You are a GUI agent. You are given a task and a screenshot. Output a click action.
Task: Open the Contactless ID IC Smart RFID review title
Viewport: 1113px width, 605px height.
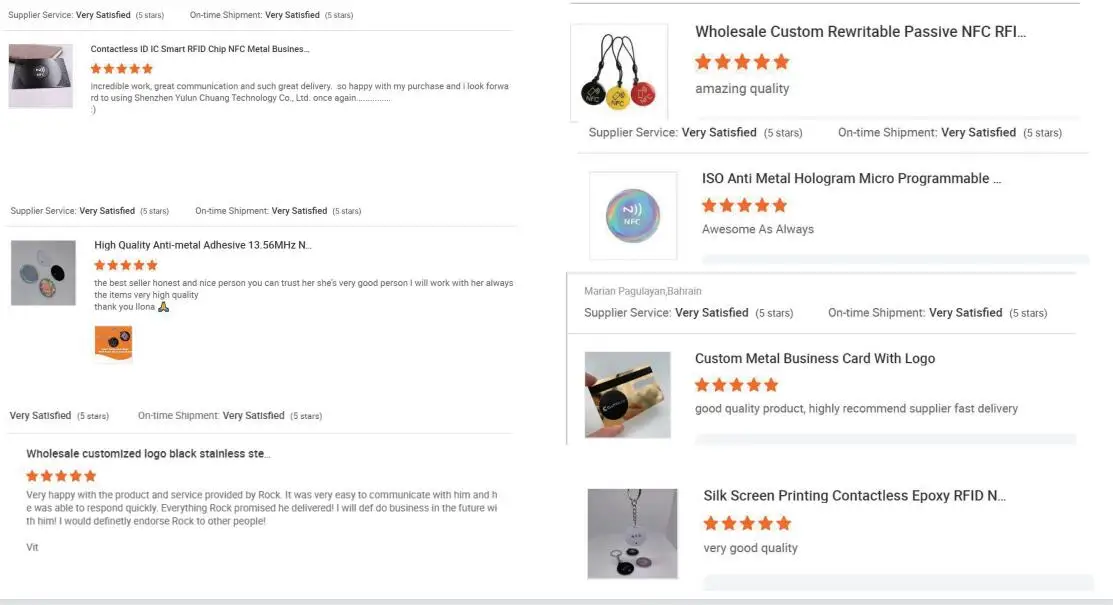tap(200, 49)
